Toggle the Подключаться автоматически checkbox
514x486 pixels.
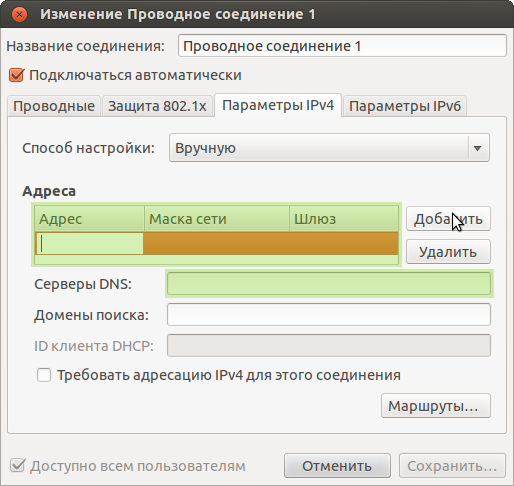coord(17,75)
